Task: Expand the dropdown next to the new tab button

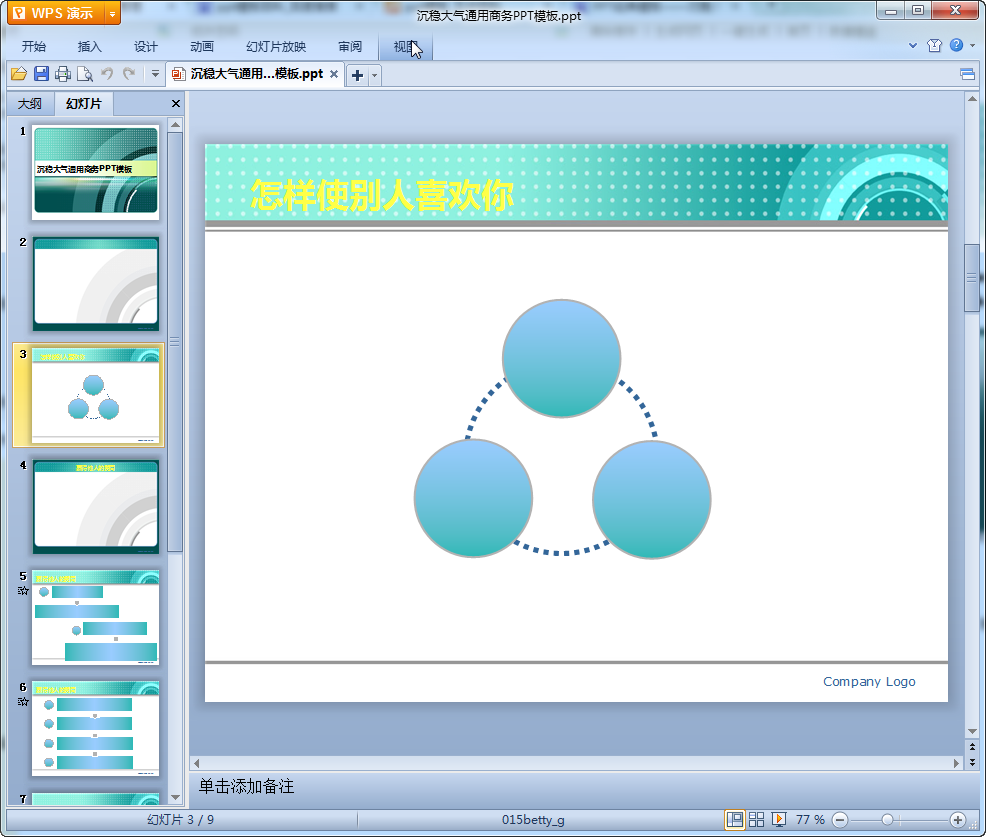Action: click(x=375, y=75)
